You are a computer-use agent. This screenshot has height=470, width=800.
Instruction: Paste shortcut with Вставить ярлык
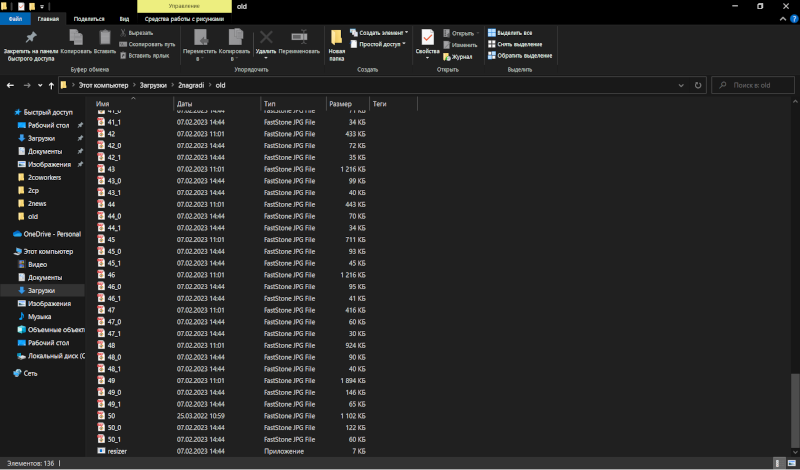(144, 56)
